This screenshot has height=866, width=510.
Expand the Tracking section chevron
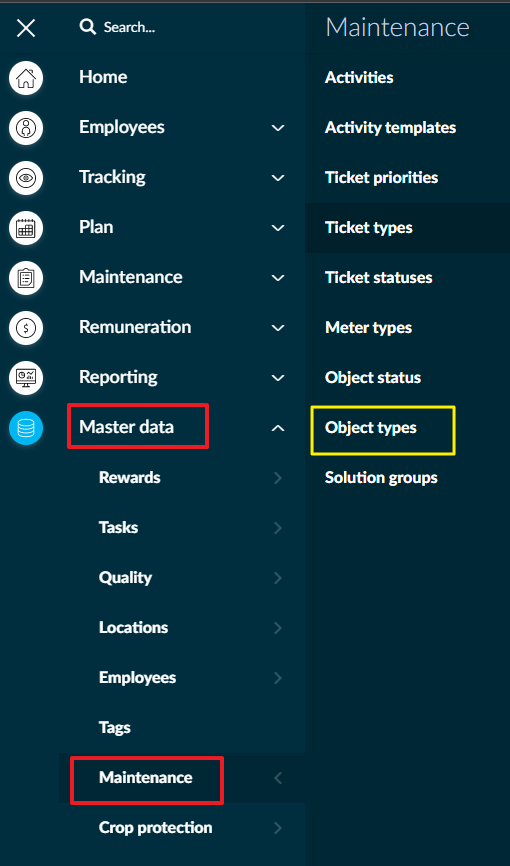point(278,178)
